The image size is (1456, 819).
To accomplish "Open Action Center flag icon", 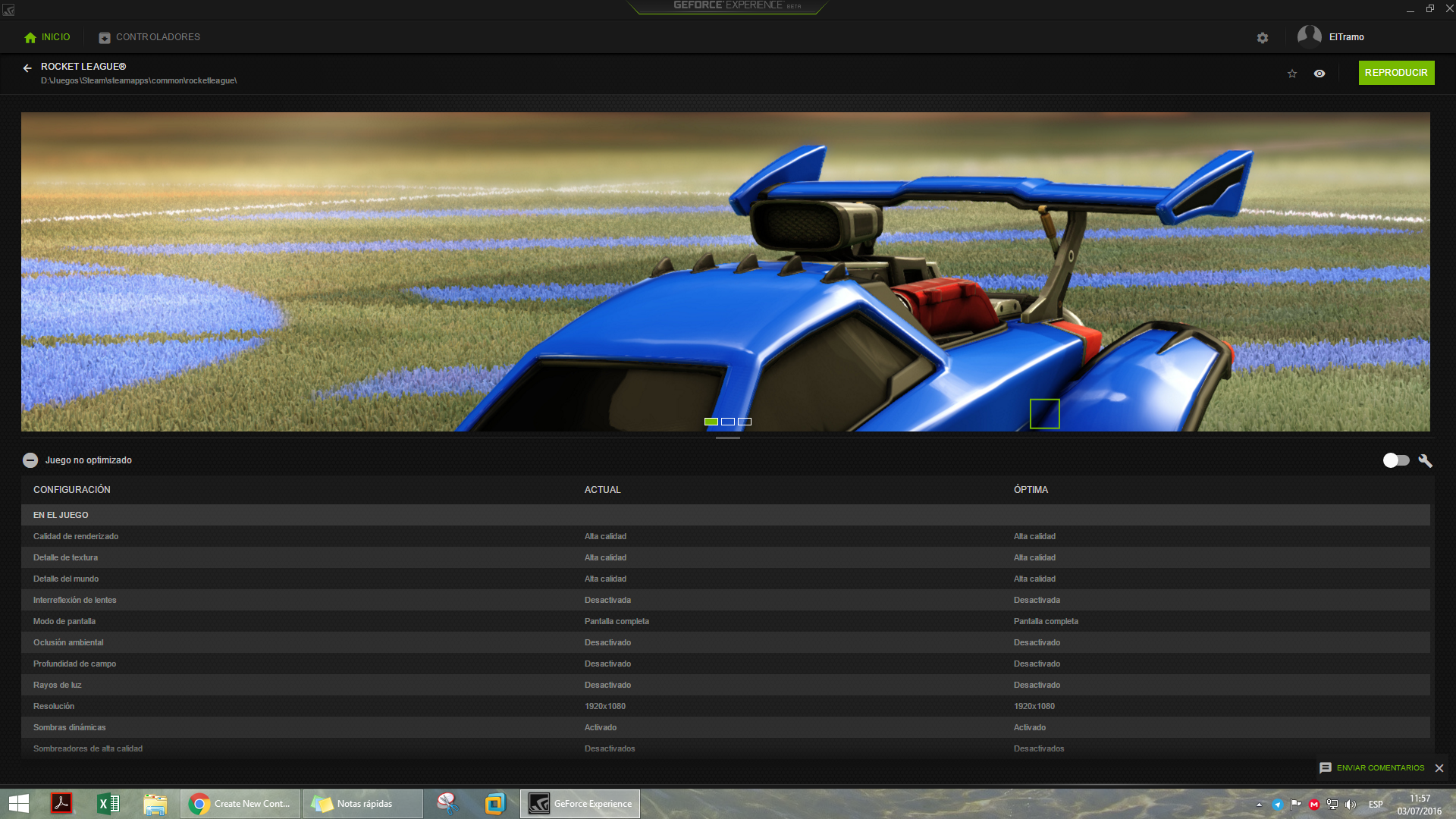I will click(1296, 805).
